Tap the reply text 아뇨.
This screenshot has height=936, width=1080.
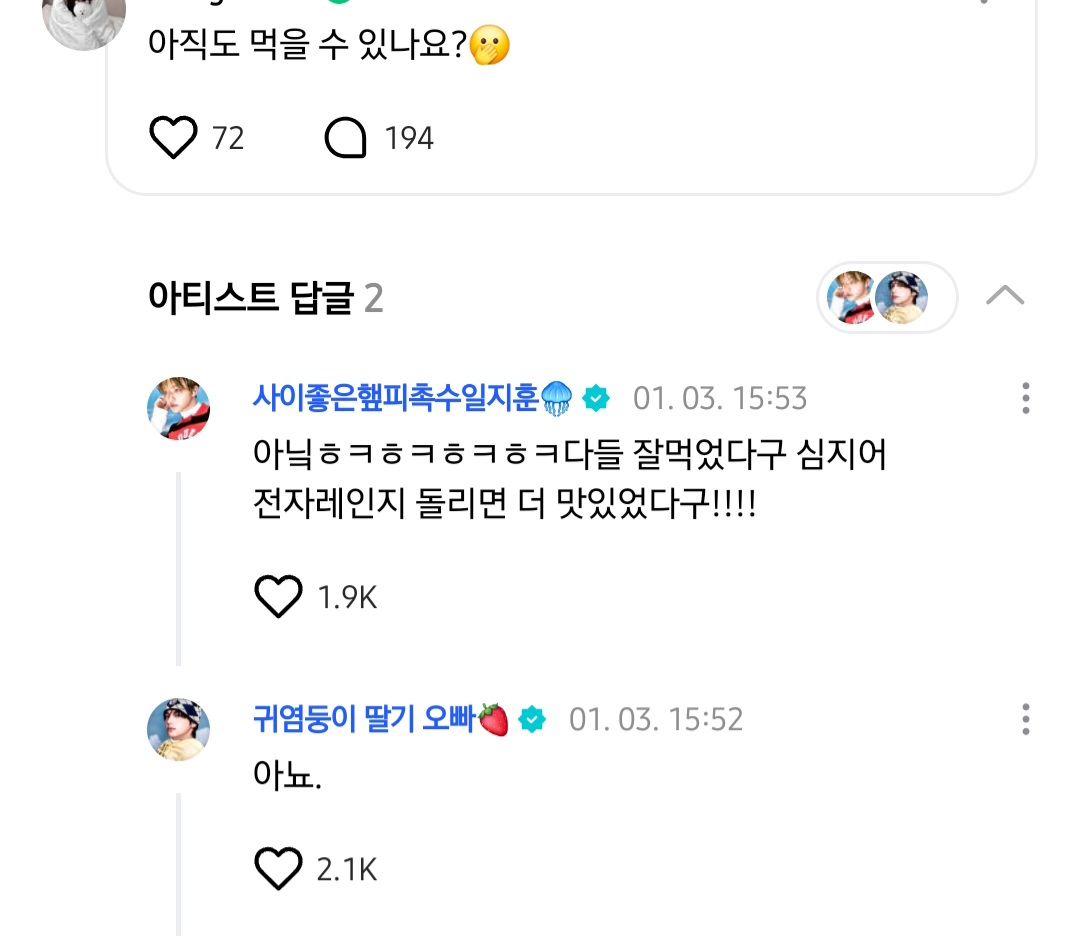pos(285,774)
